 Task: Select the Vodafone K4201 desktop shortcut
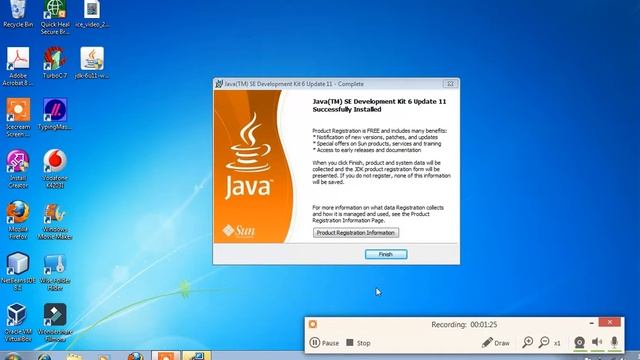[x=55, y=169]
